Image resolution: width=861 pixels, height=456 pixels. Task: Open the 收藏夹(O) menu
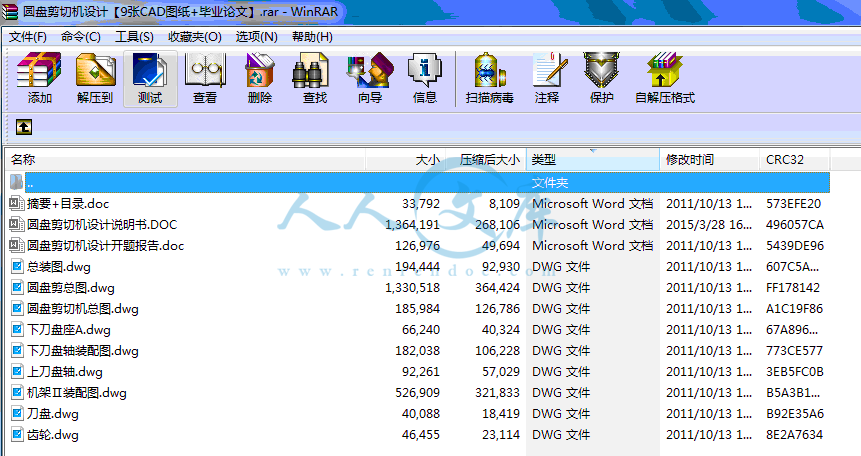[x=194, y=37]
